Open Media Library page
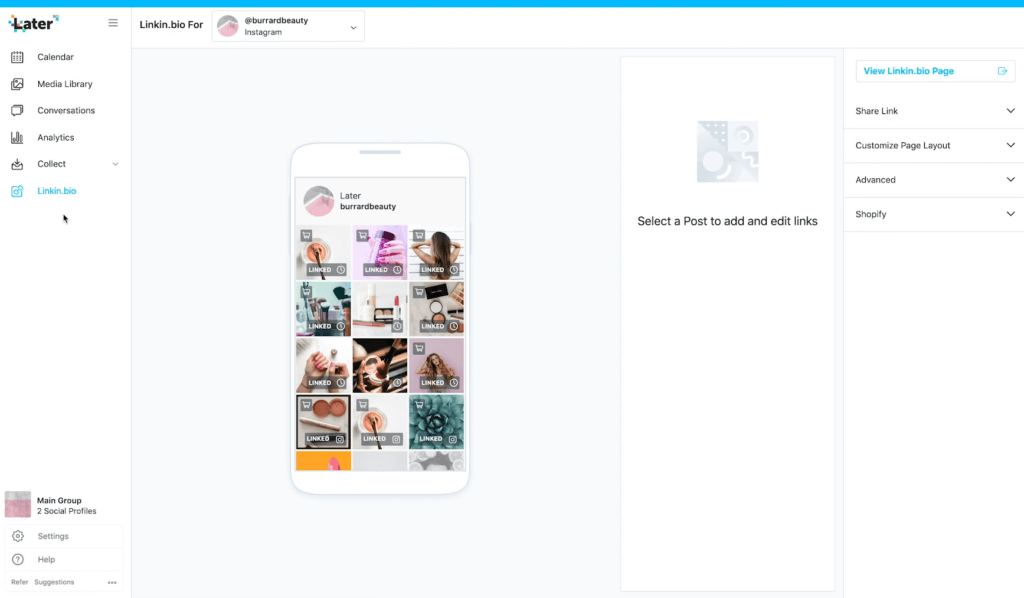This screenshot has height=598, width=1024. pos(65,84)
